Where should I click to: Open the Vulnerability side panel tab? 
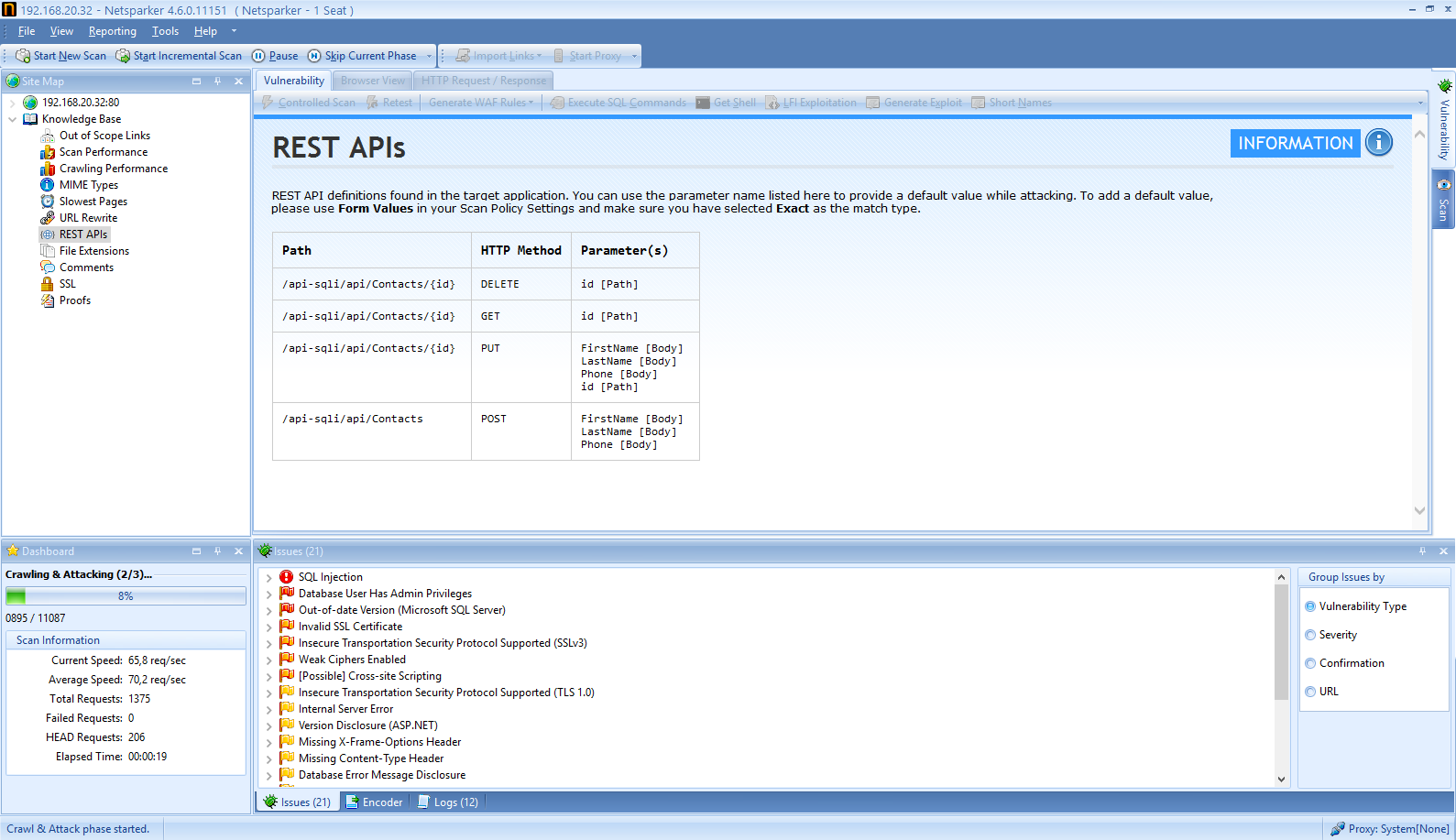(1444, 119)
